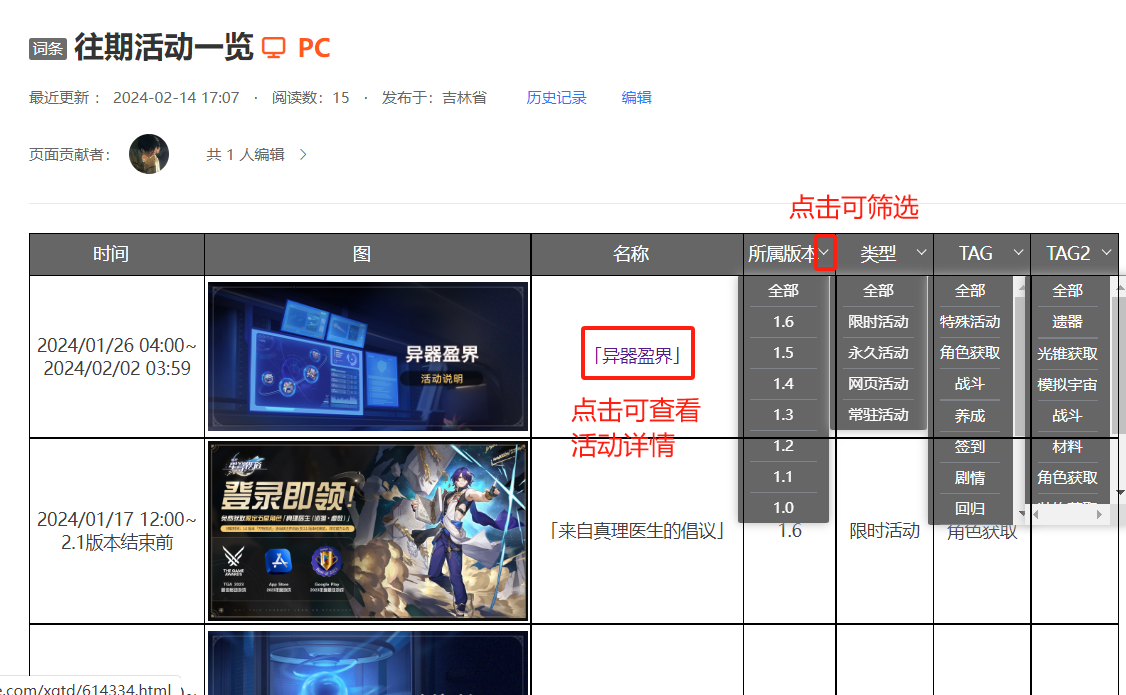Screen dimensions: 1126x695
Task: Select version 1.6 in version filter
Action: 783,322
